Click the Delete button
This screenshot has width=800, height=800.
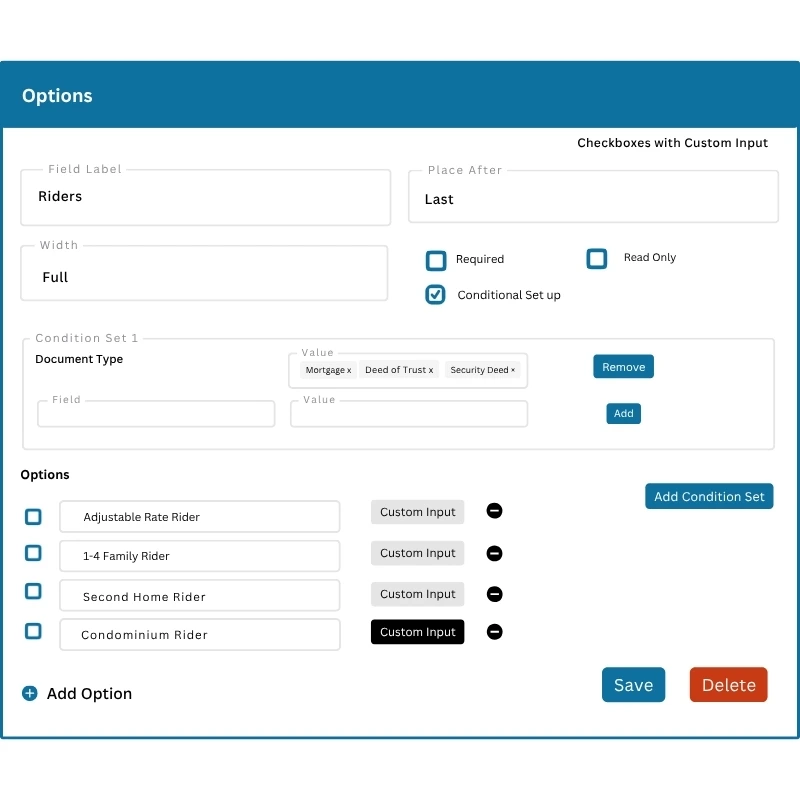click(728, 685)
